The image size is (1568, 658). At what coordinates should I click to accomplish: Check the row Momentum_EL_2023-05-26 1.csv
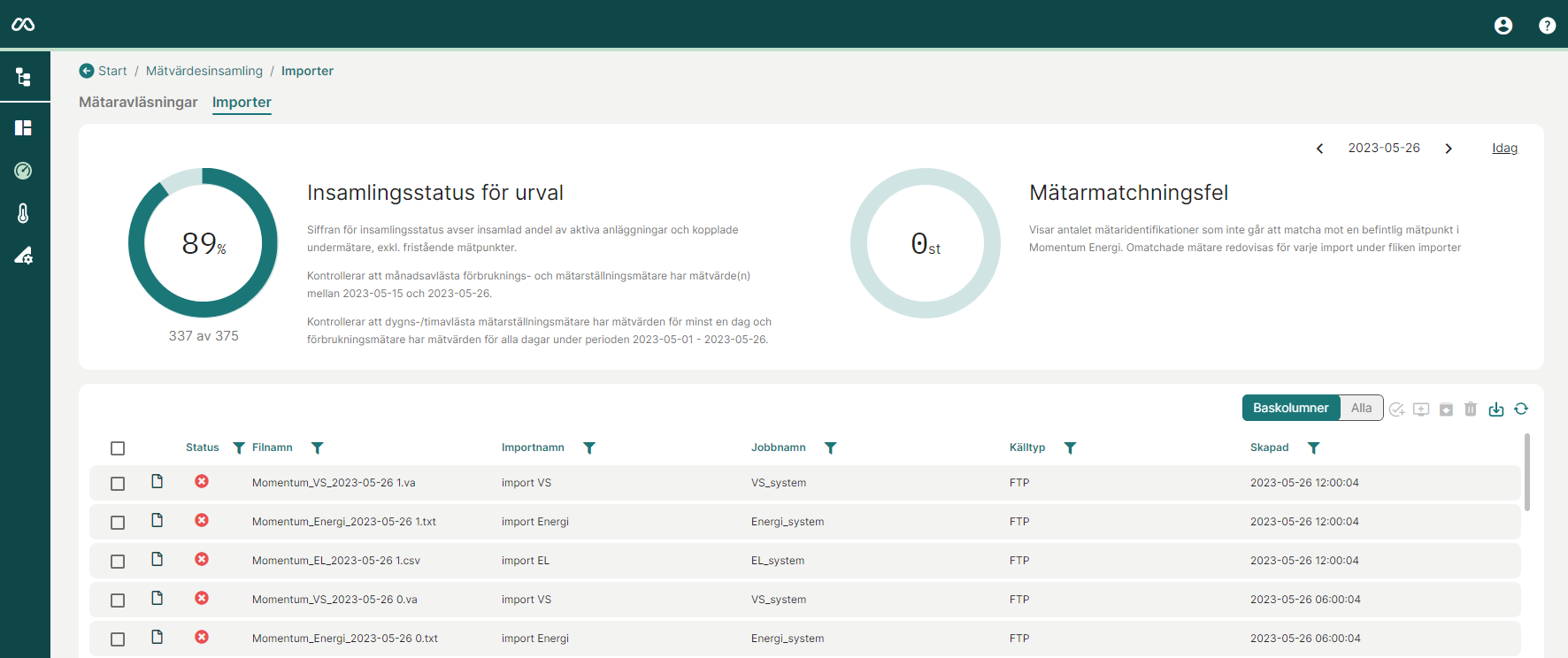pyautogui.click(x=118, y=562)
